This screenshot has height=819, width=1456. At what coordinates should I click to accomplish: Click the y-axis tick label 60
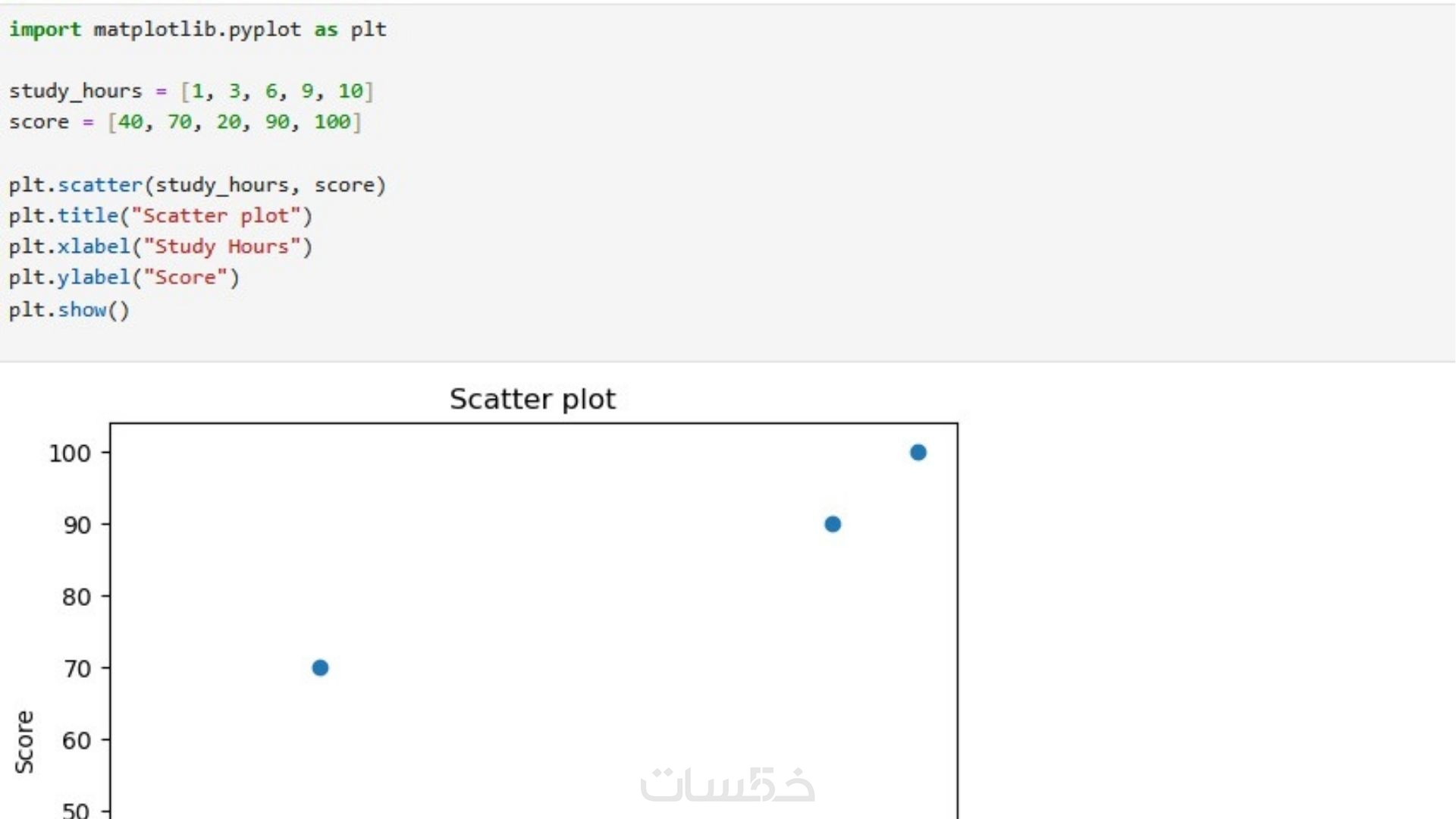[x=76, y=741]
